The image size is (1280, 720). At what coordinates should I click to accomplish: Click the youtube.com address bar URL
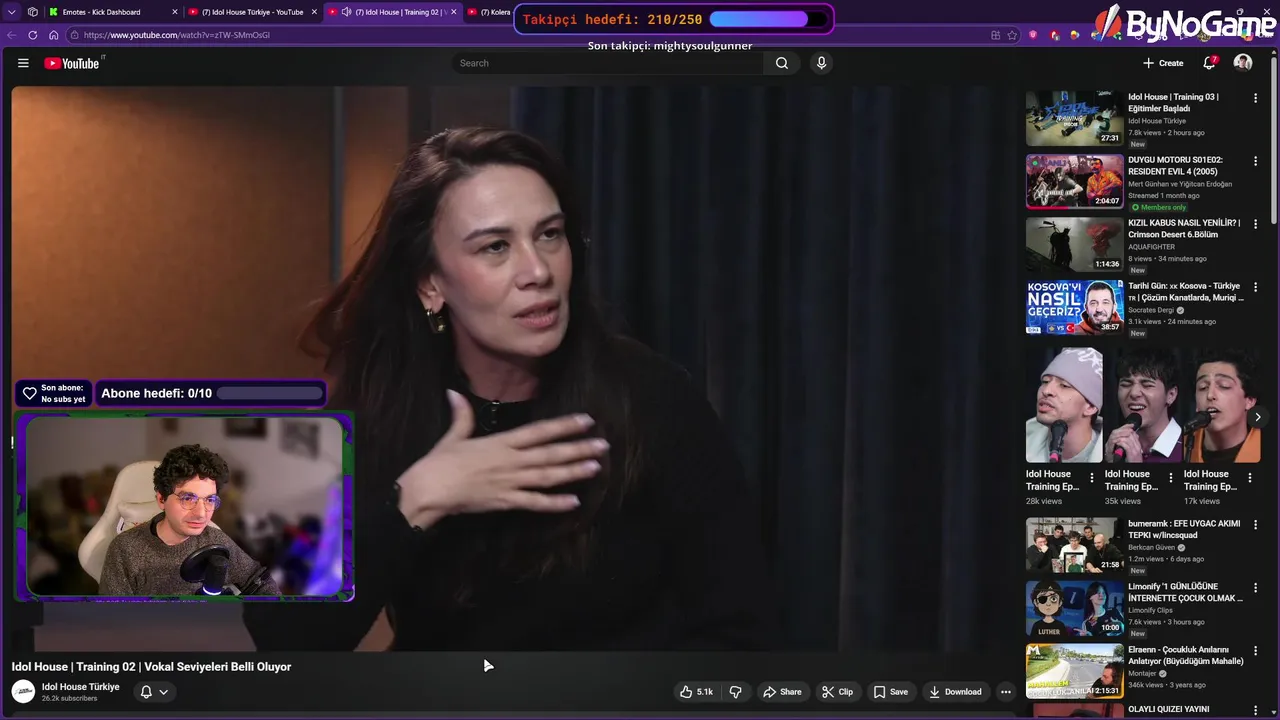(x=177, y=35)
